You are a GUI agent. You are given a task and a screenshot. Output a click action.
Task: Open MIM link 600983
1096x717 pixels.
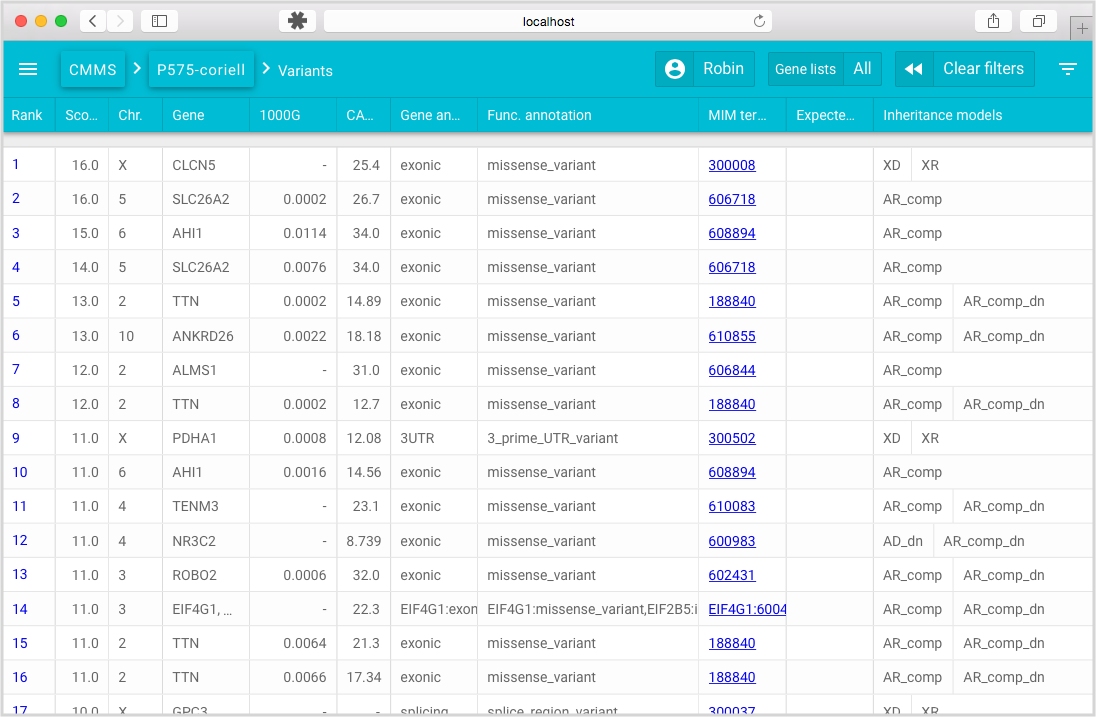click(x=732, y=541)
